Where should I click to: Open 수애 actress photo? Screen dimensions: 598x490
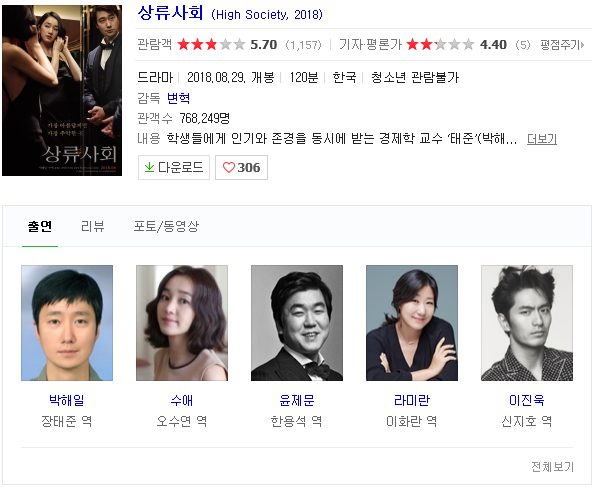pos(182,323)
